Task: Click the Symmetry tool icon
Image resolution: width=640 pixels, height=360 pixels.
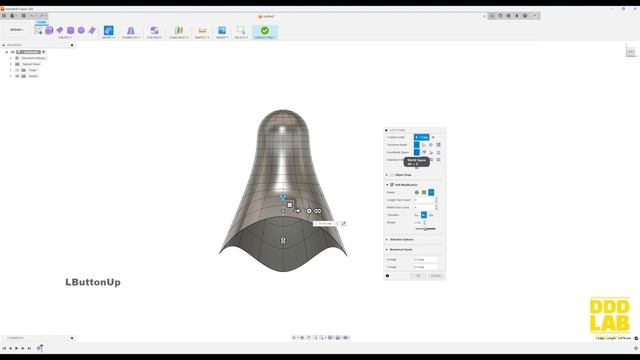Action: tap(131, 30)
